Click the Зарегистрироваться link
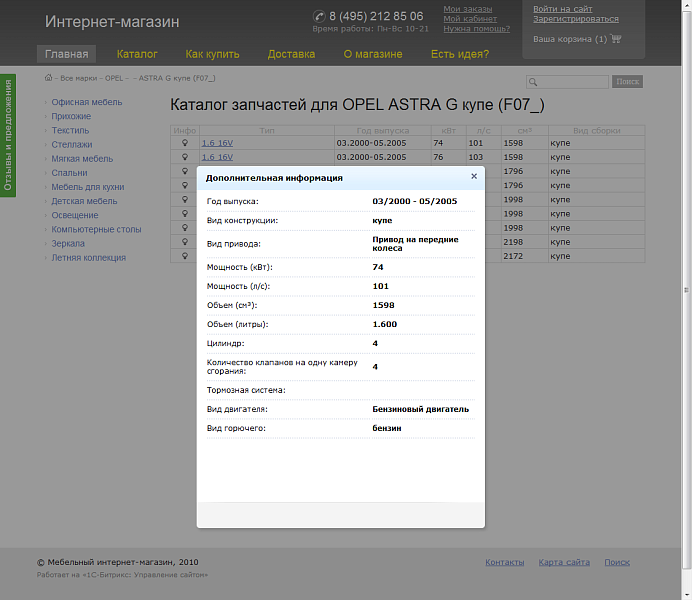The image size is (692, 600). (575, 19)
